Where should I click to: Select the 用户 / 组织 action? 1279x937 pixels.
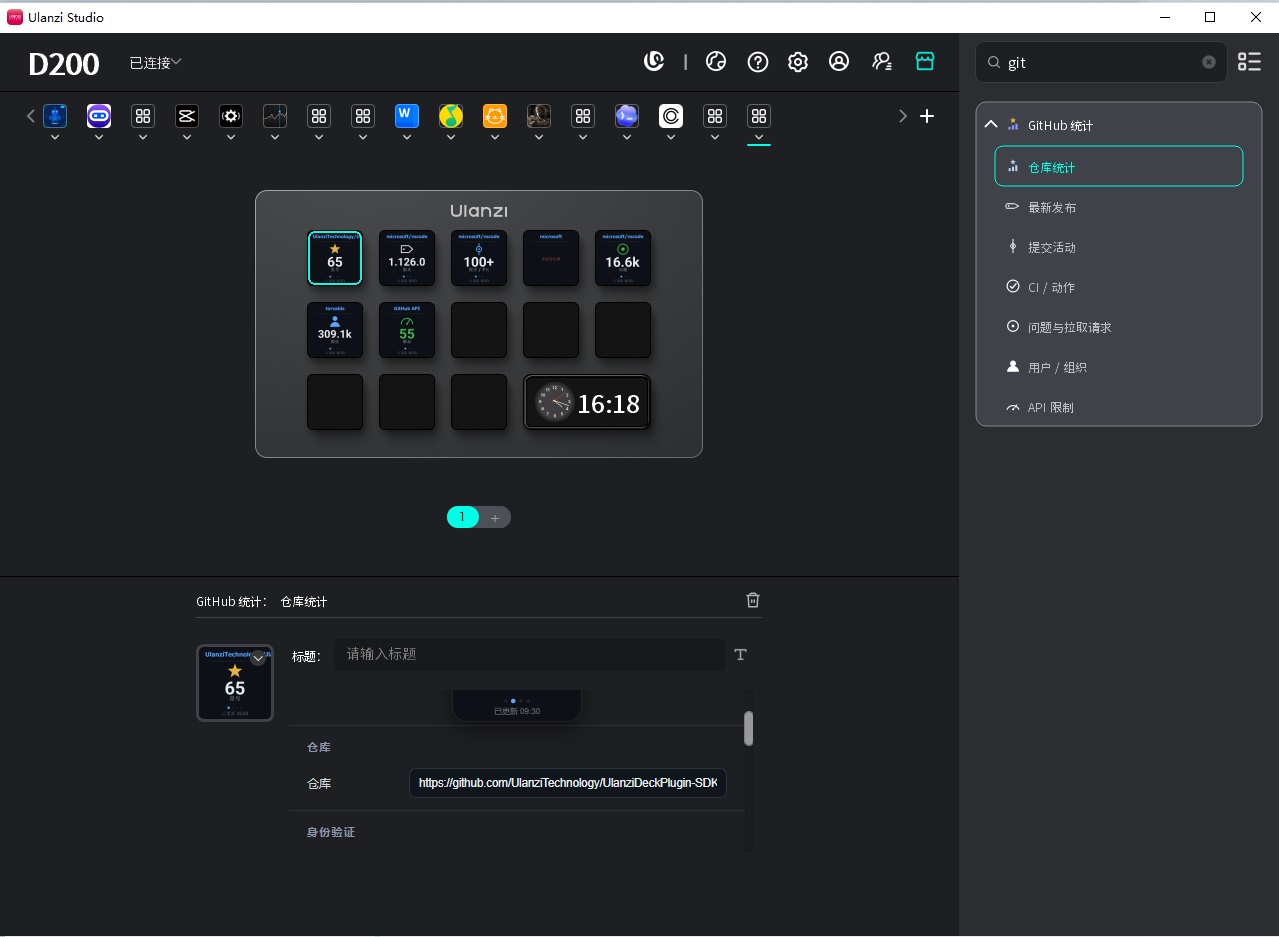[x=1119, y=367]
